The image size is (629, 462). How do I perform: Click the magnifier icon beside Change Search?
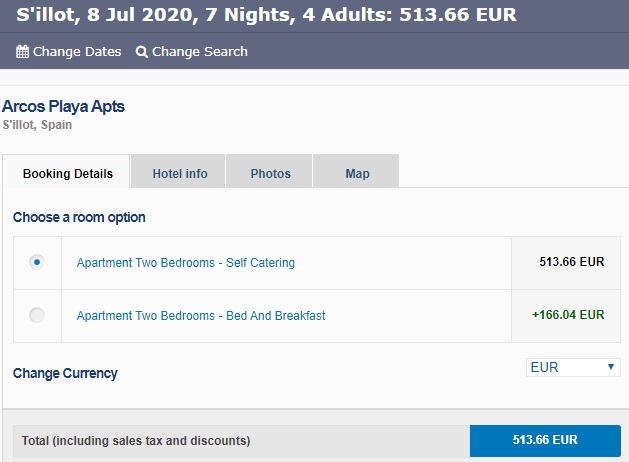click(142, 51)
